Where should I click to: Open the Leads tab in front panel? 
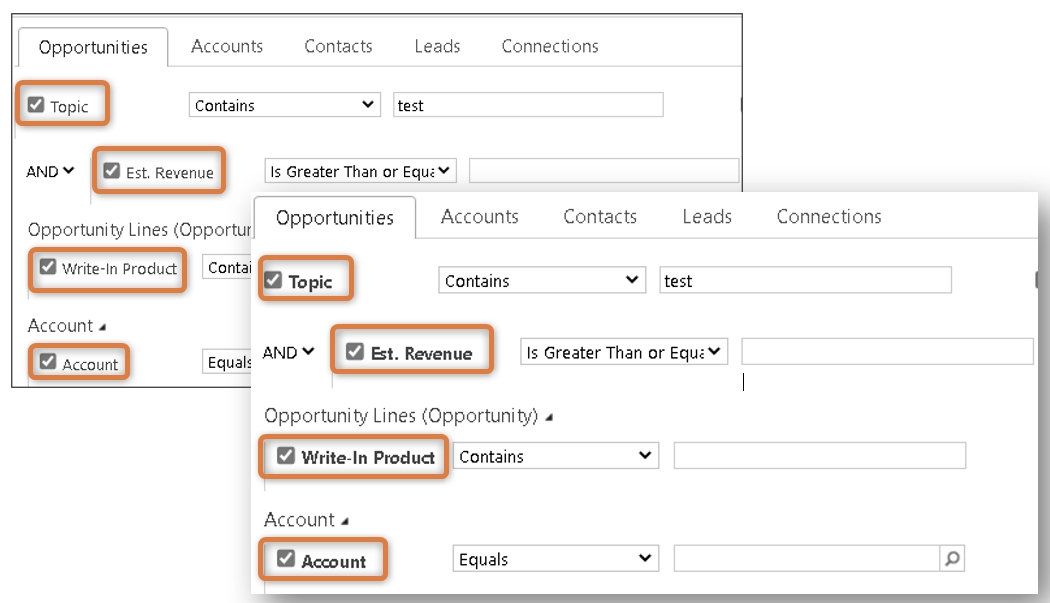click(707, 217)
